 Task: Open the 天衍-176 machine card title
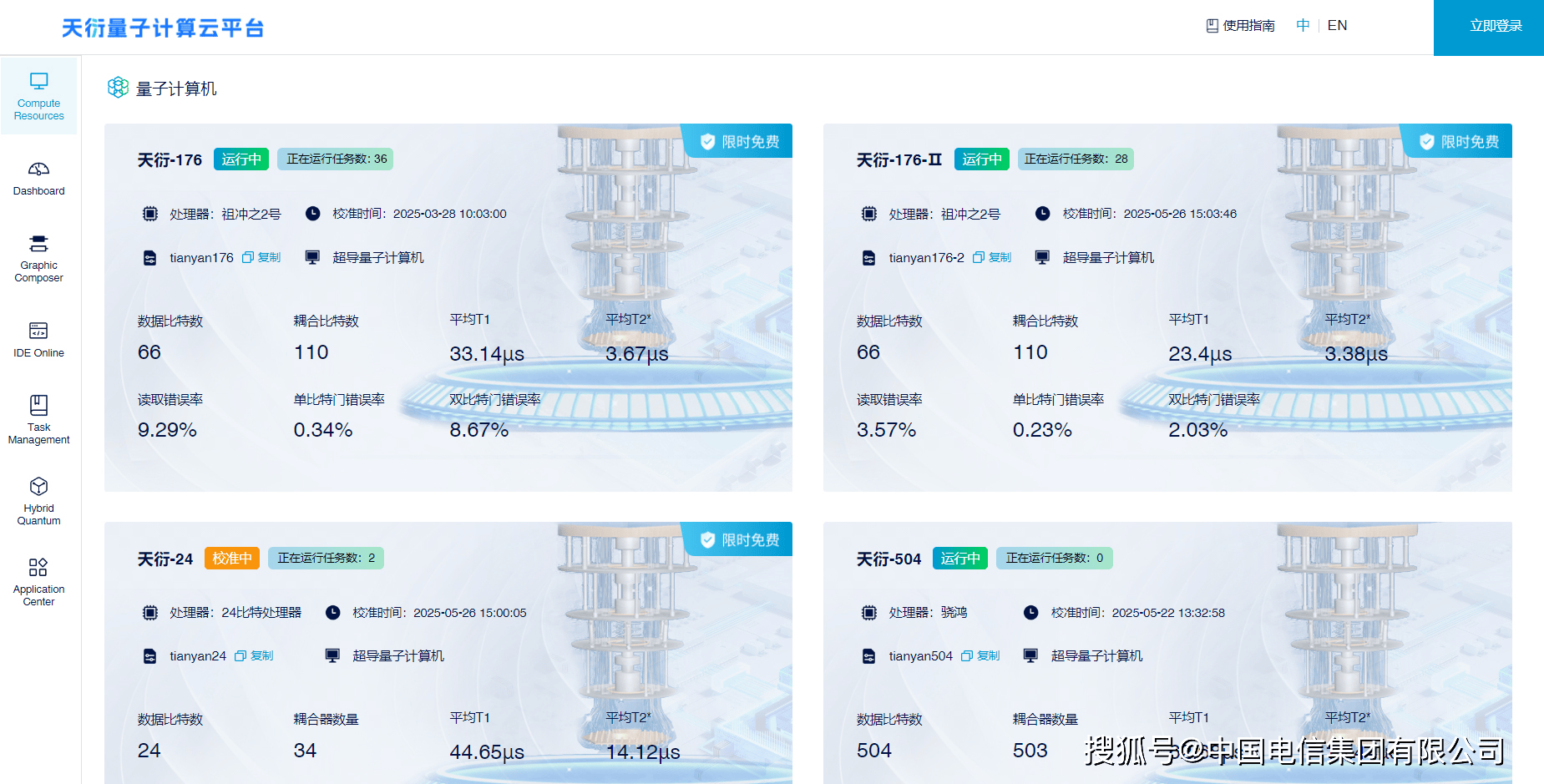tap(170, 159)
